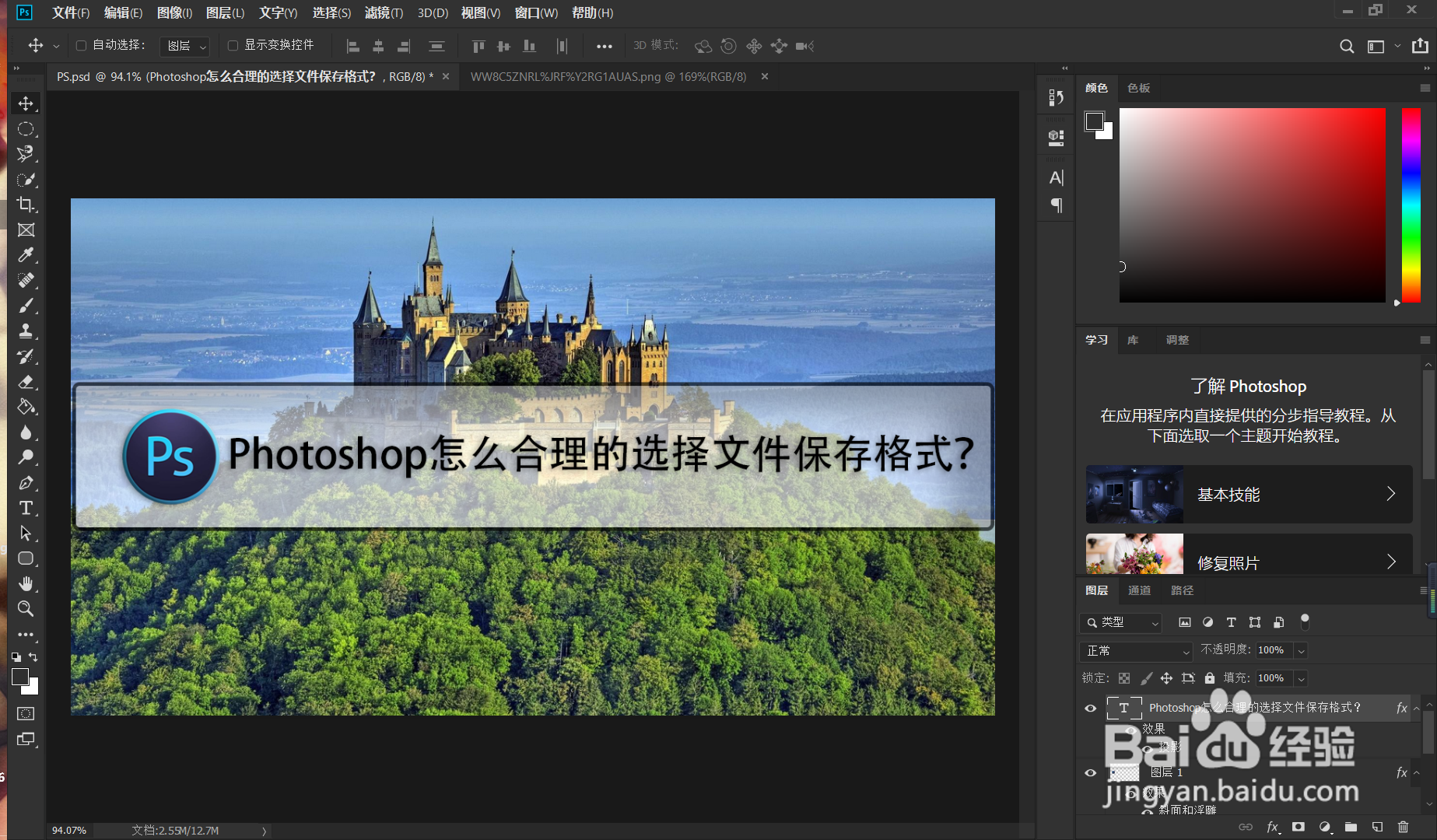Select the Horizontal Type tool
1437x840 pixels.
26,508
